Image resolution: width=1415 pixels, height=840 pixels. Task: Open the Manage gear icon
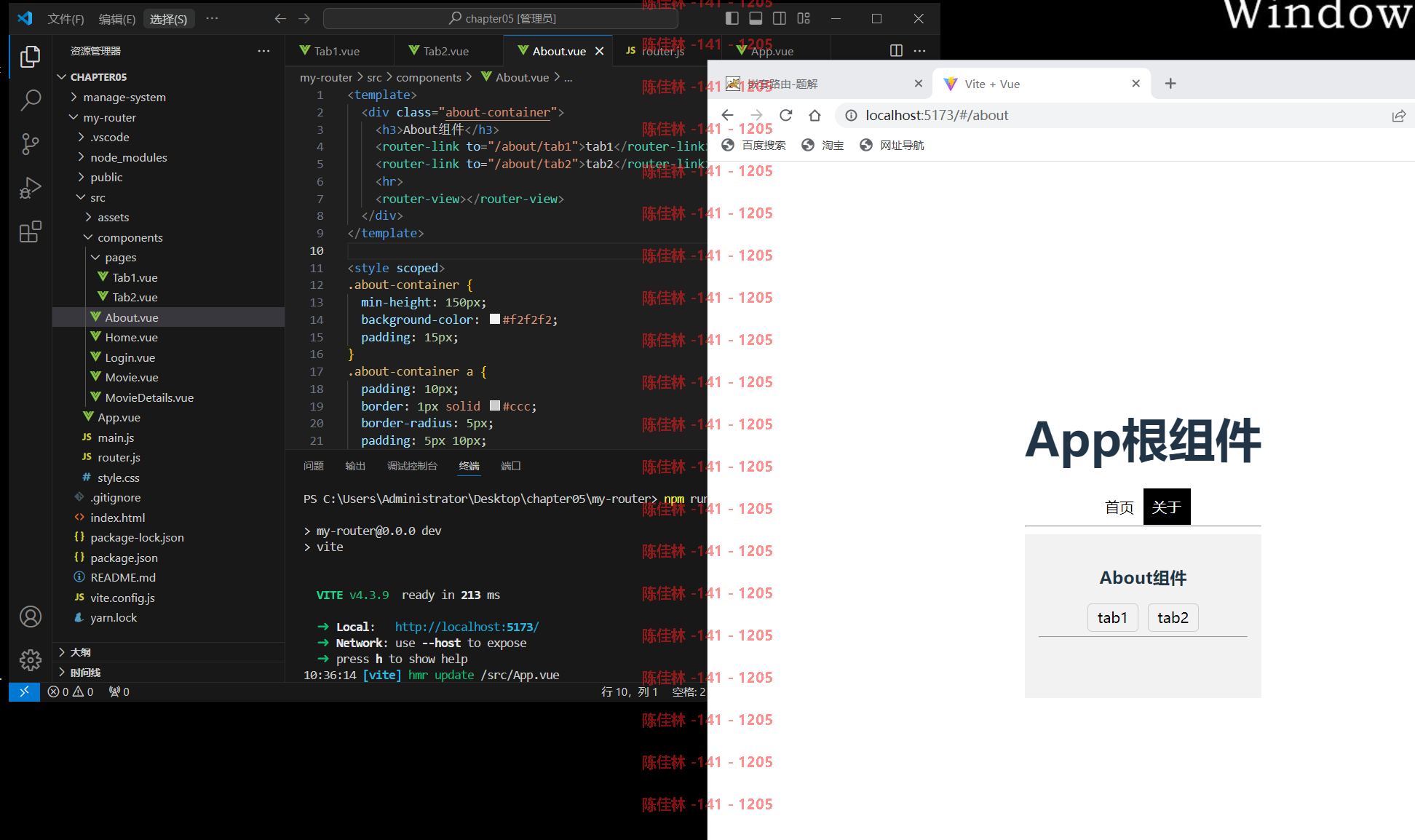(x=30, y=660)
